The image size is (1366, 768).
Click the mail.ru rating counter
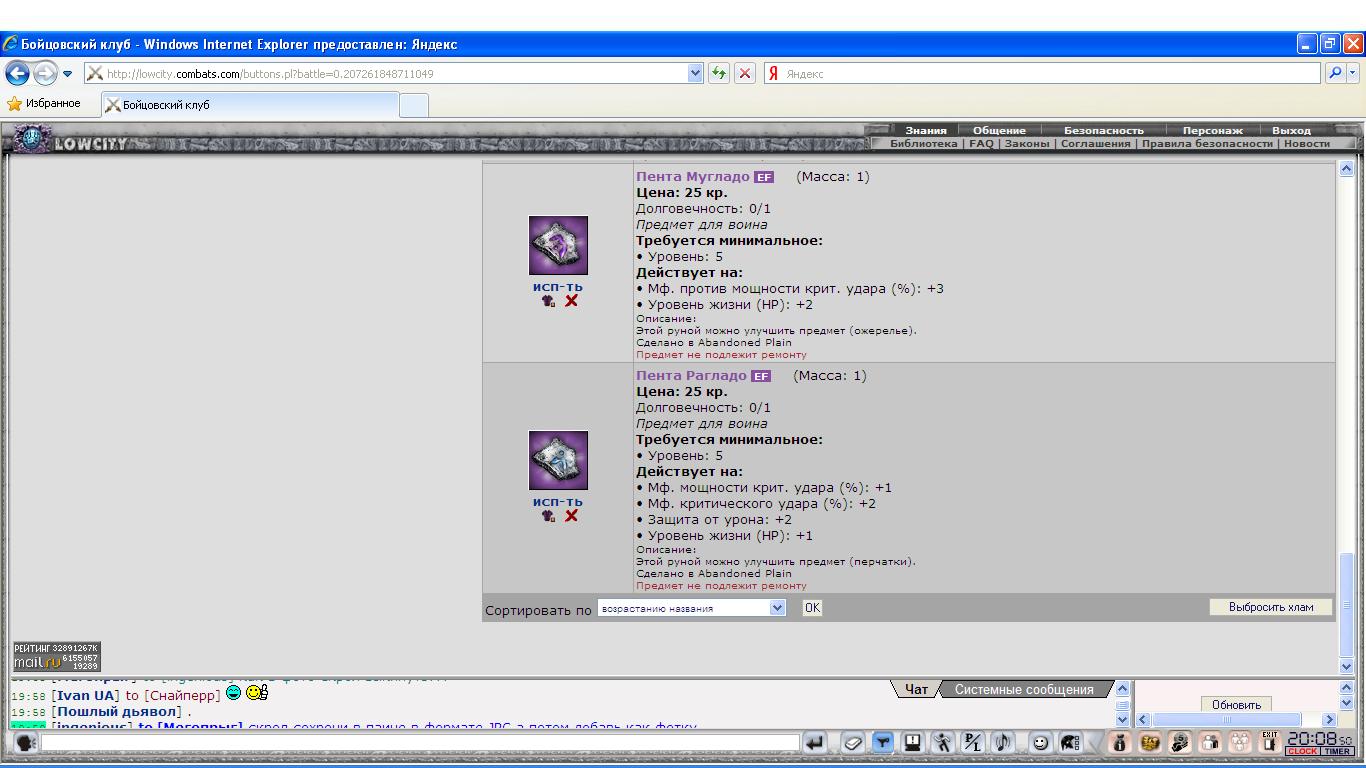(56, 657)
